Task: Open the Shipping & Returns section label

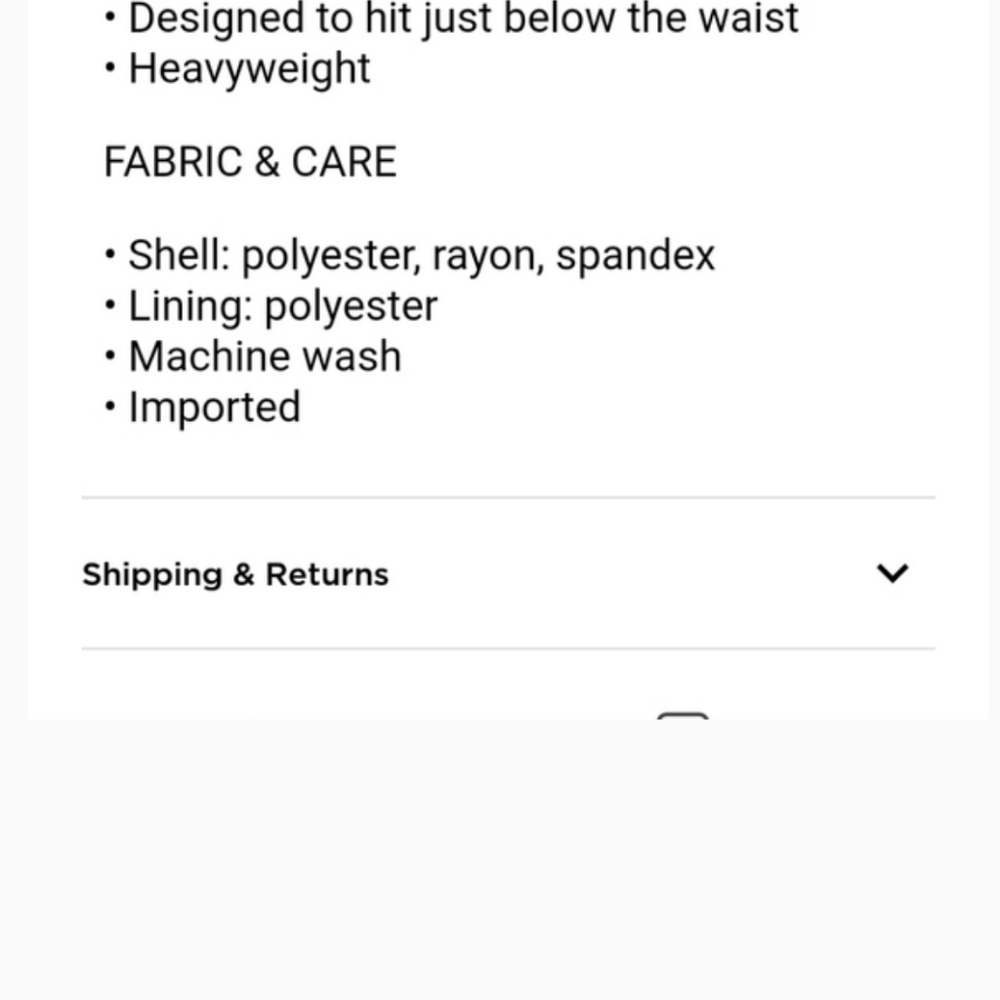Action: [x=235, y=575]
